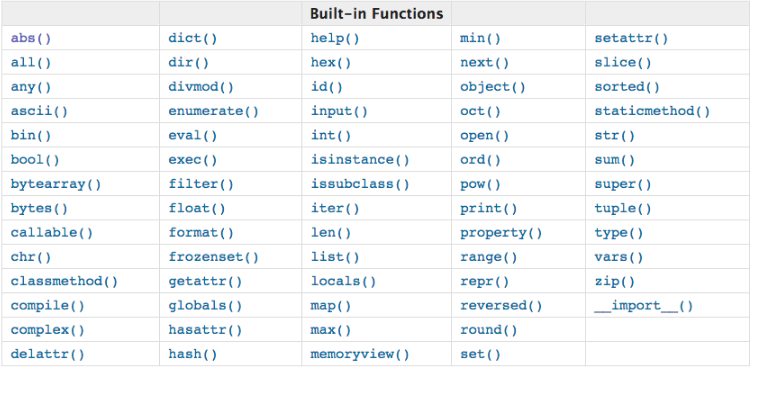Image resolution: width=765 pixels, height=399 pixels.
Task: Click the globals() link
Action: point(205,306)
